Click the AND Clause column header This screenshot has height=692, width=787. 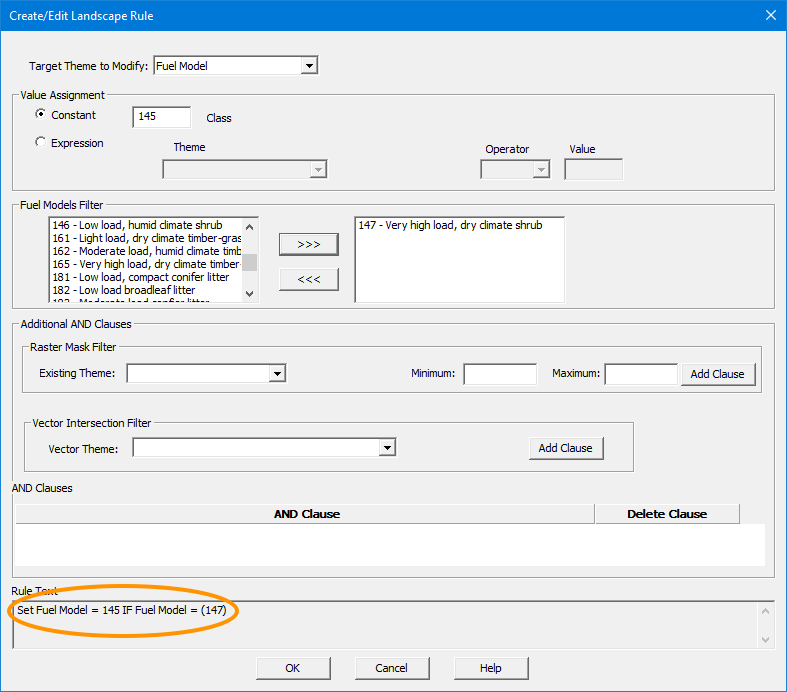click(x=305, y=514)
